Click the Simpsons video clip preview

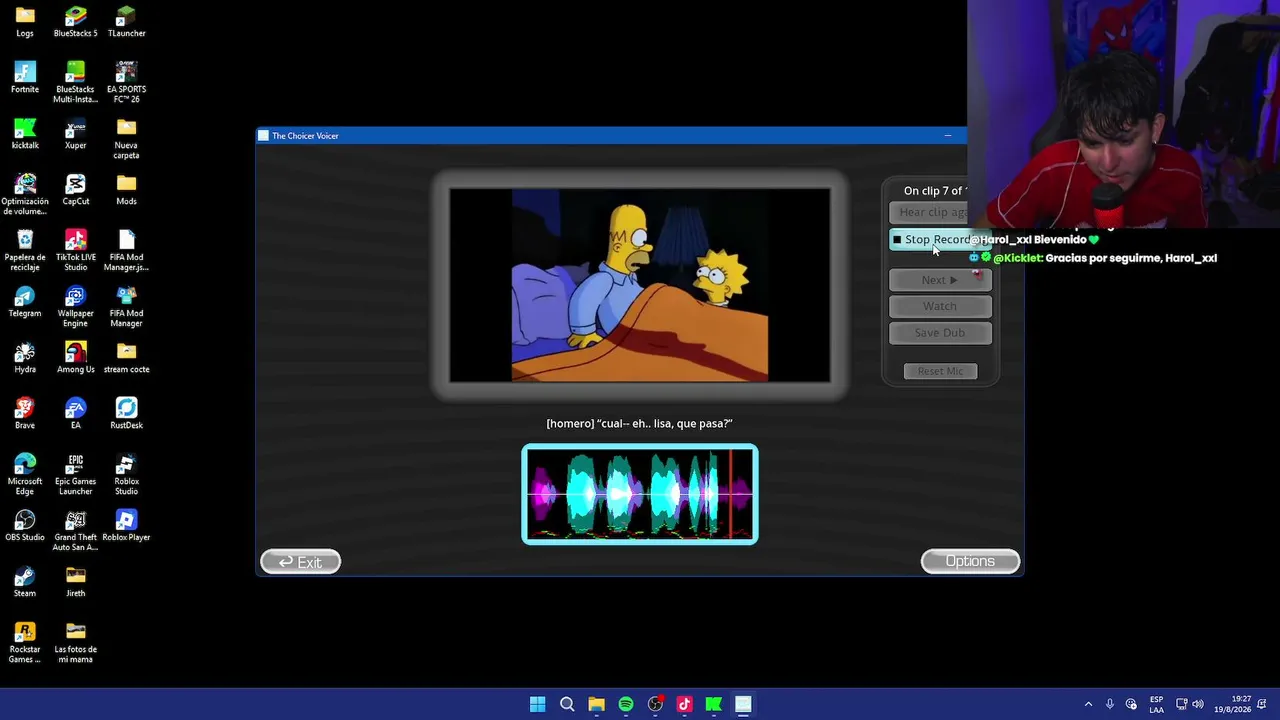[640, 285]
